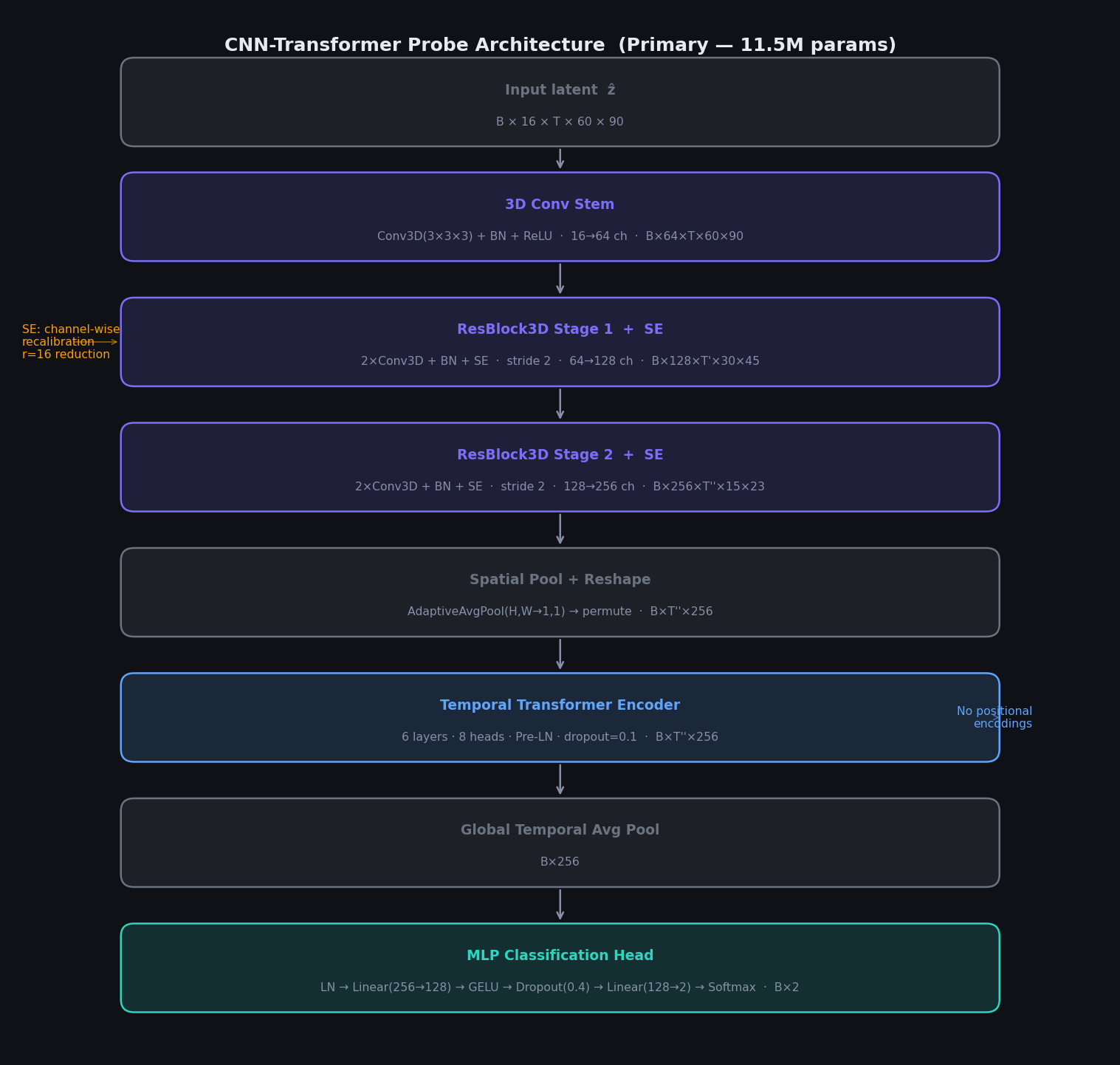
Task: Select ResBlock3D Stage 2 + SE block
Action: [560, 467]
